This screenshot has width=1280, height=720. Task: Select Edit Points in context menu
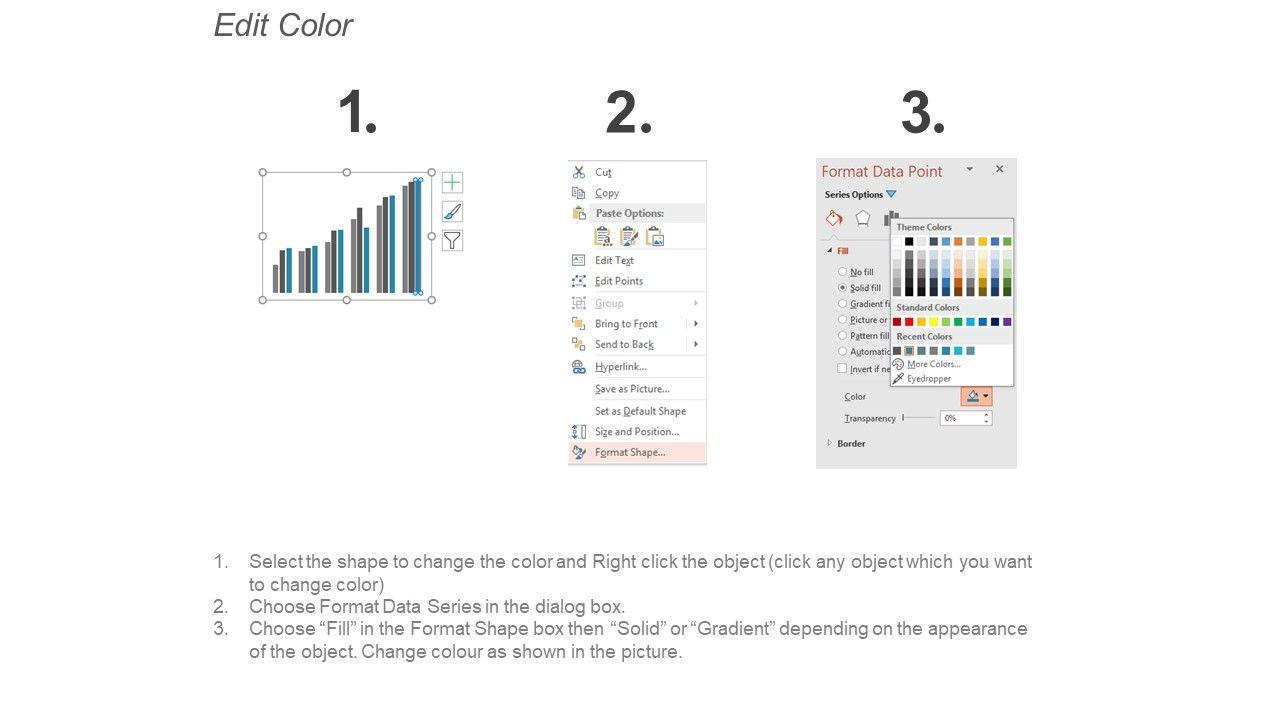point(618,281)
